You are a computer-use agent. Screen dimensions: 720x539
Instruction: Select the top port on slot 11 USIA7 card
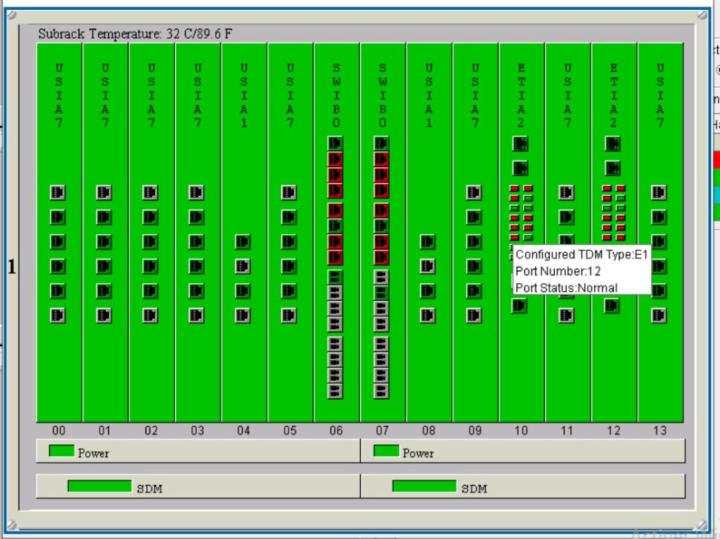point(567,192)
